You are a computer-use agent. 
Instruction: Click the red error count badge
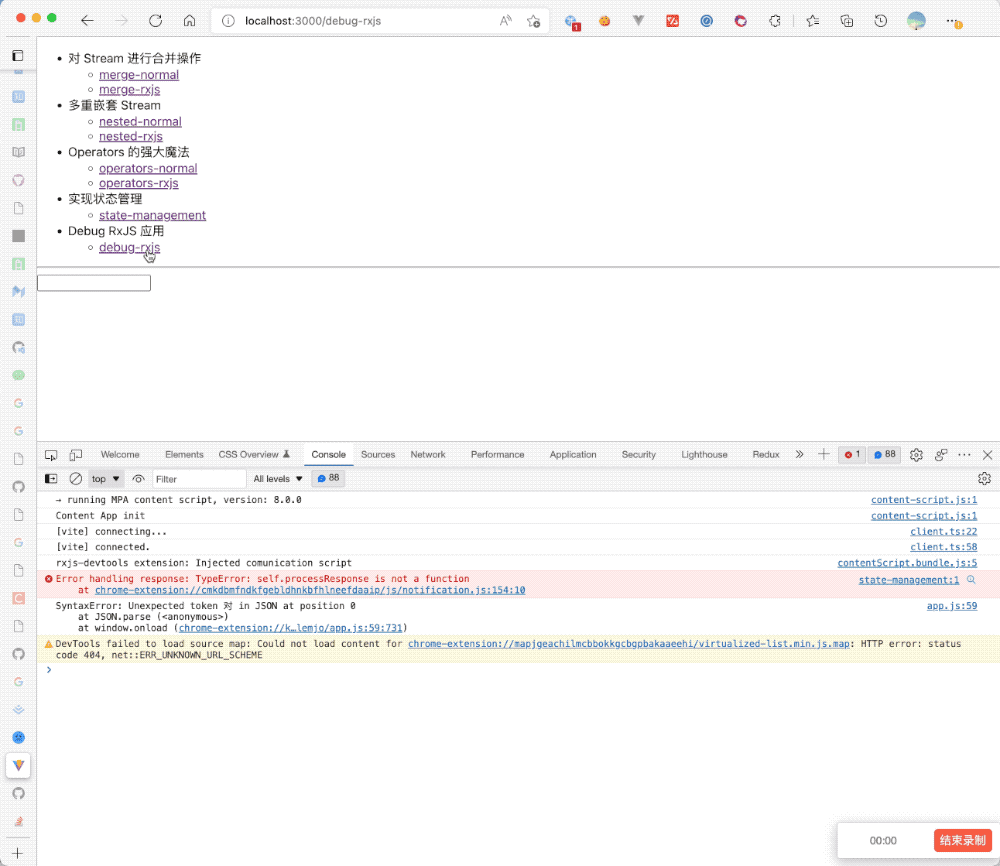tap(851, 454)
